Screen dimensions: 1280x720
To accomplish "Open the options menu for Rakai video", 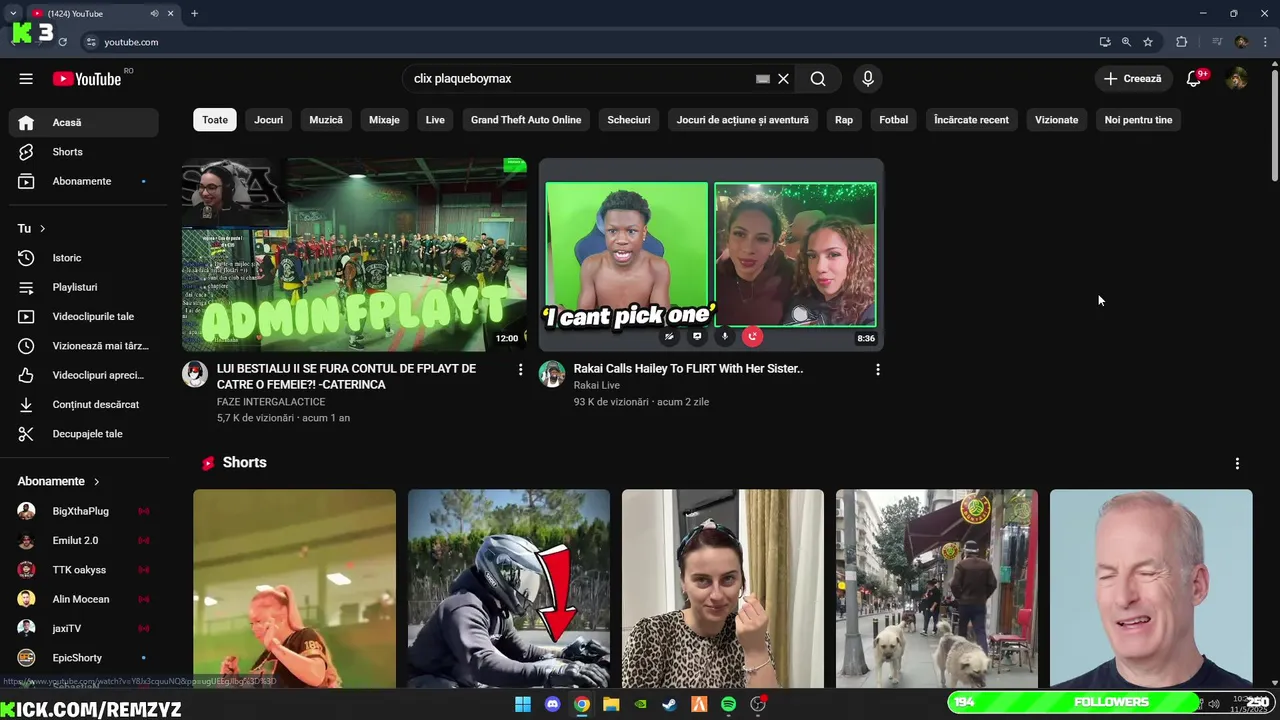I will tap(878, 370).
